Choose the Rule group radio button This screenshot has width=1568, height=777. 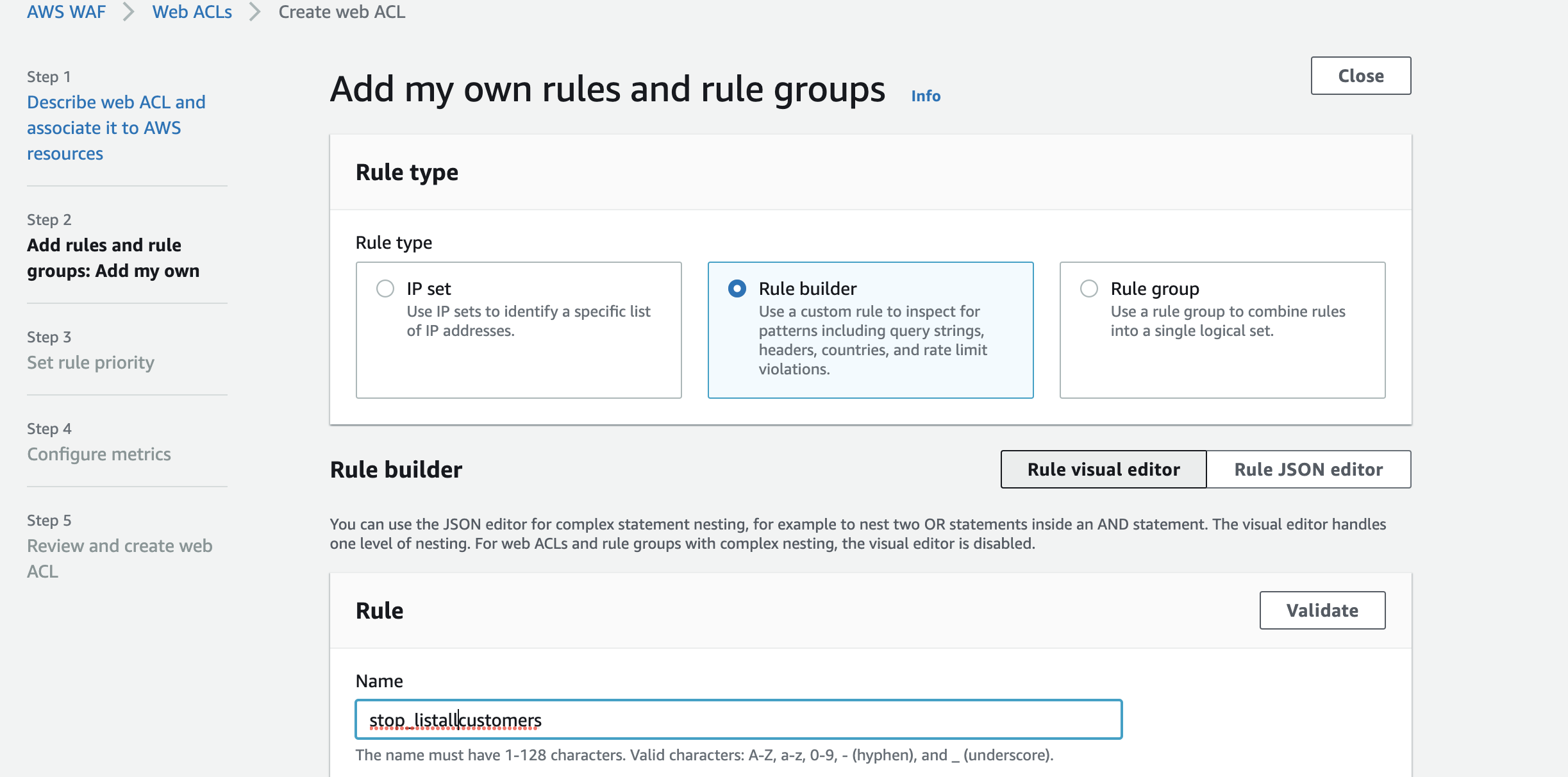click(x=1089, y=288)
